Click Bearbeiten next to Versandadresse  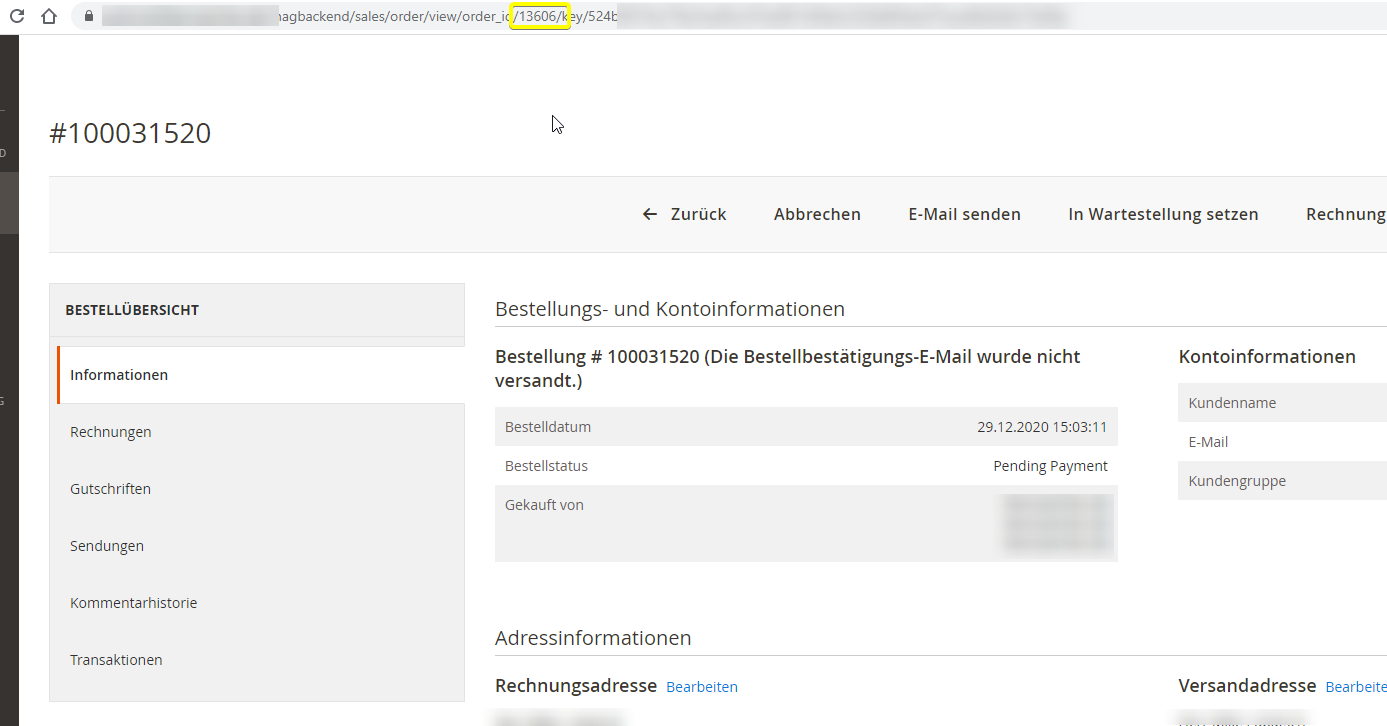1355,687
